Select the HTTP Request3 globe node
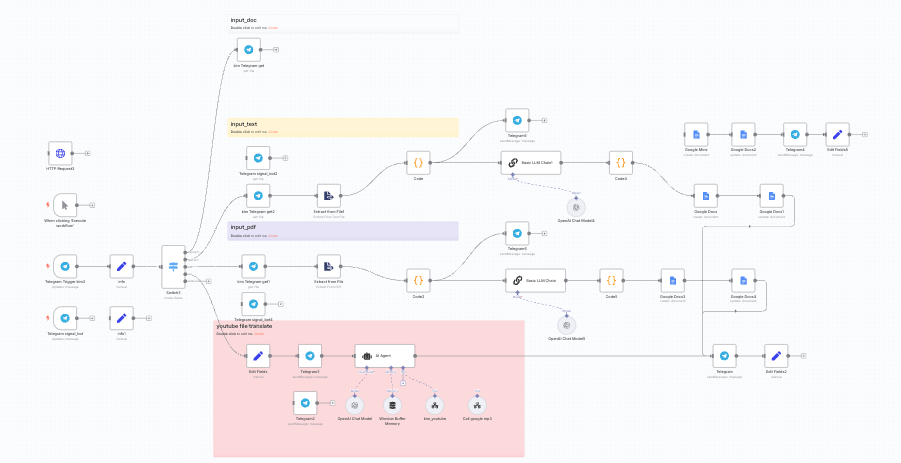Viewport: 901px width, 463px height. [x=60, y=153]
